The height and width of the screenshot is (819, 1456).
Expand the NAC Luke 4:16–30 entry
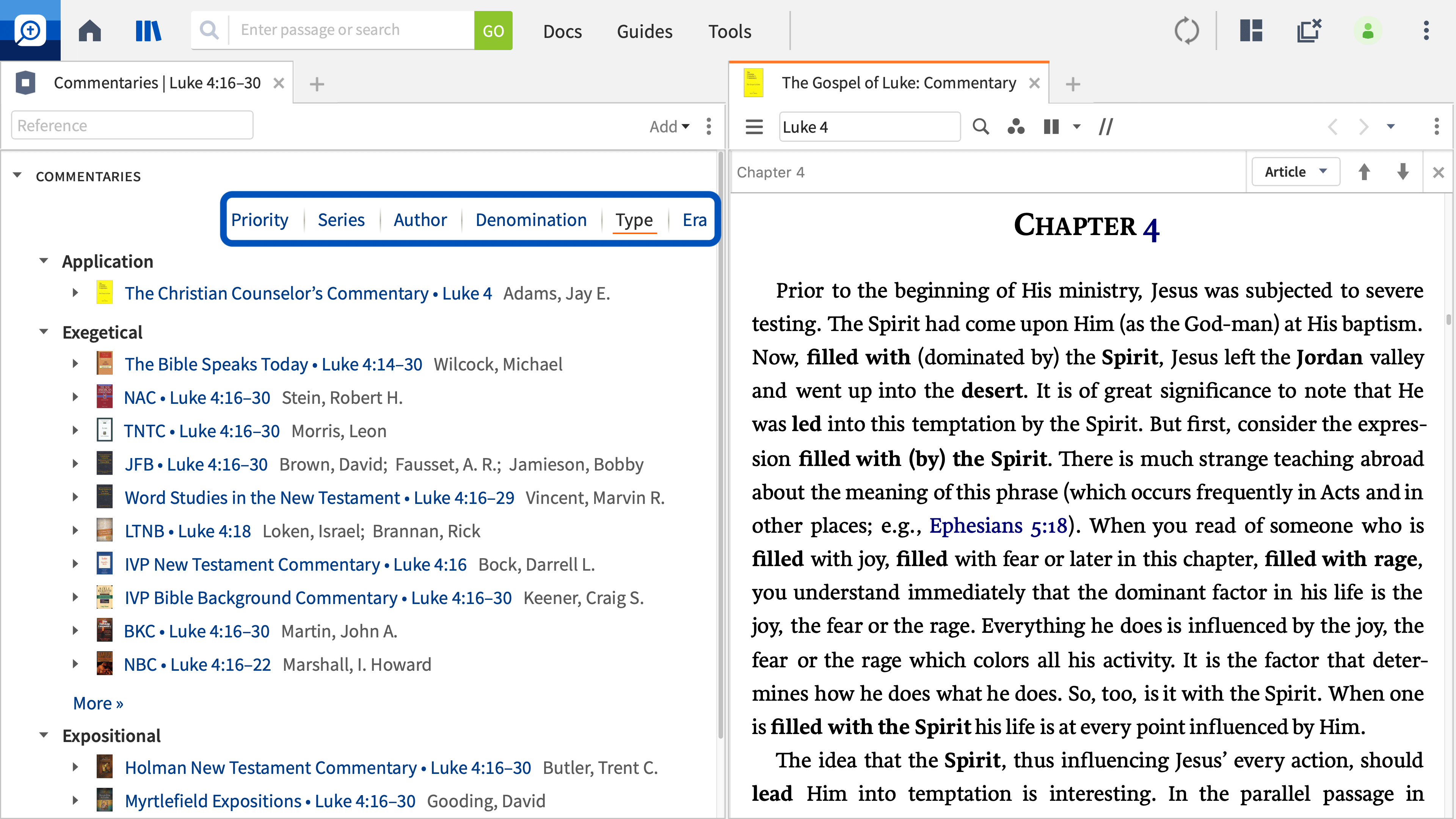75,397
